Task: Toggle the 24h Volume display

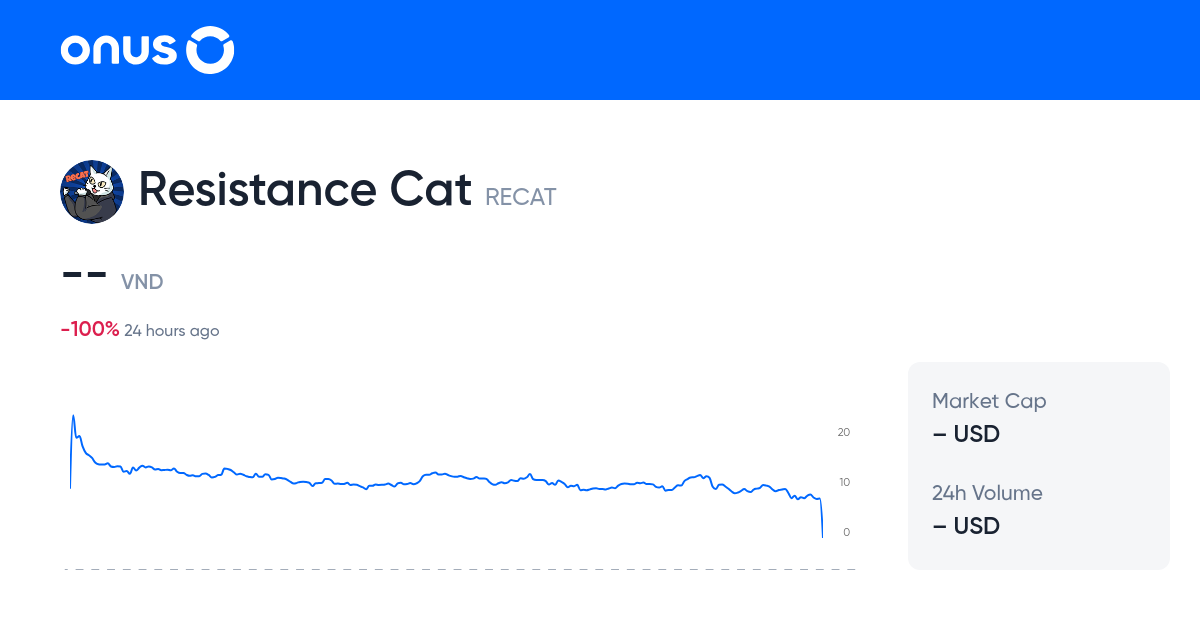Action: [987, 492]
